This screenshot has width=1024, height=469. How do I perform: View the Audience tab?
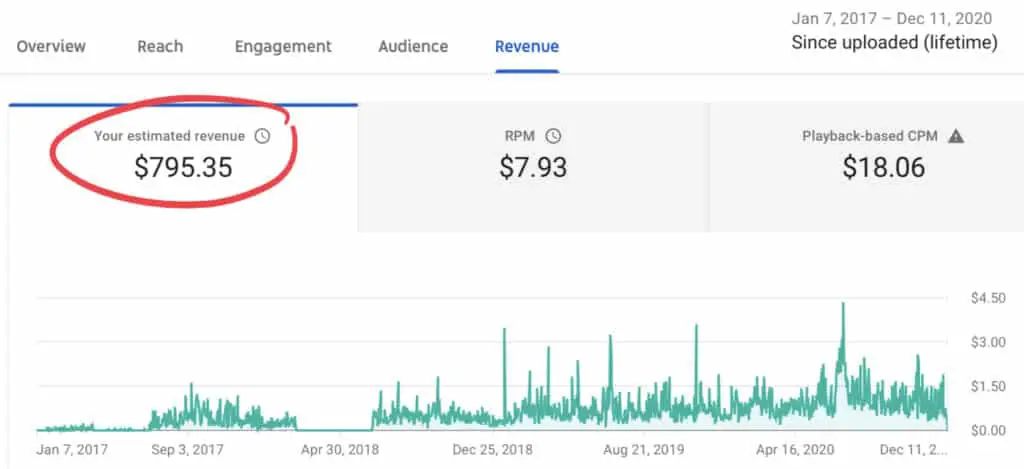pos(413,46)
